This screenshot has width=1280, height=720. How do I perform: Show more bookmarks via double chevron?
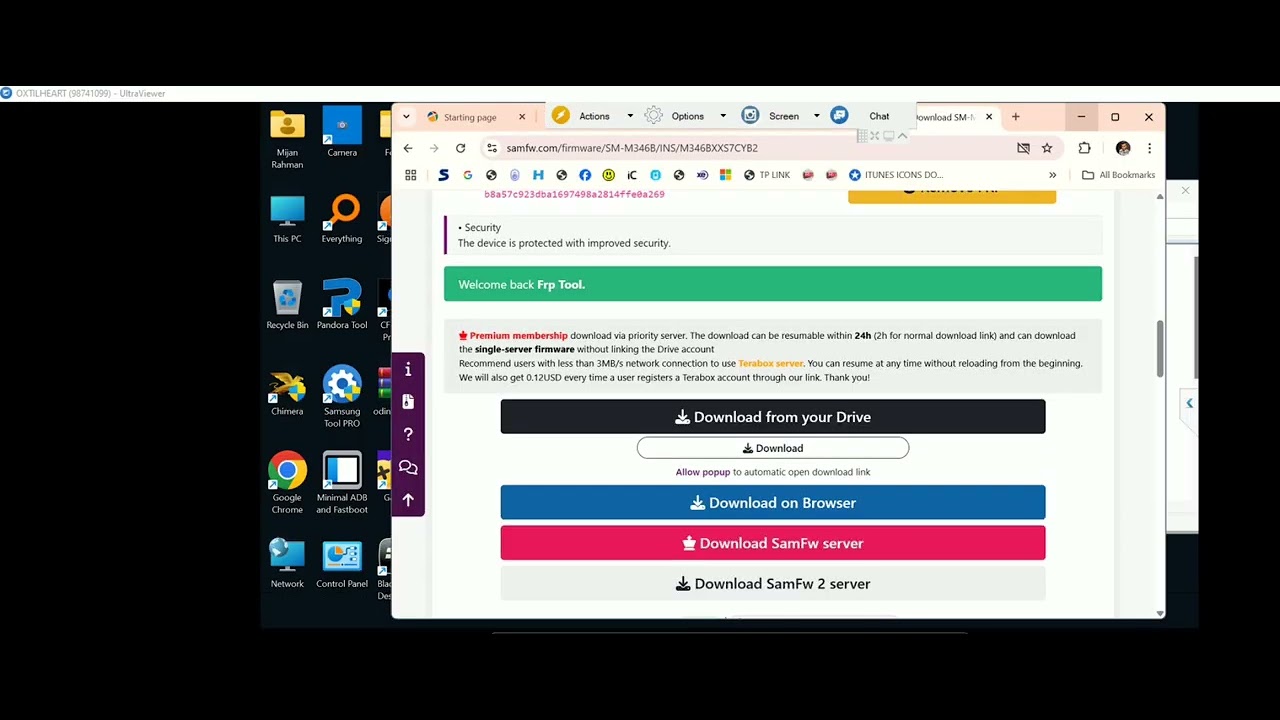[1052, 175]
